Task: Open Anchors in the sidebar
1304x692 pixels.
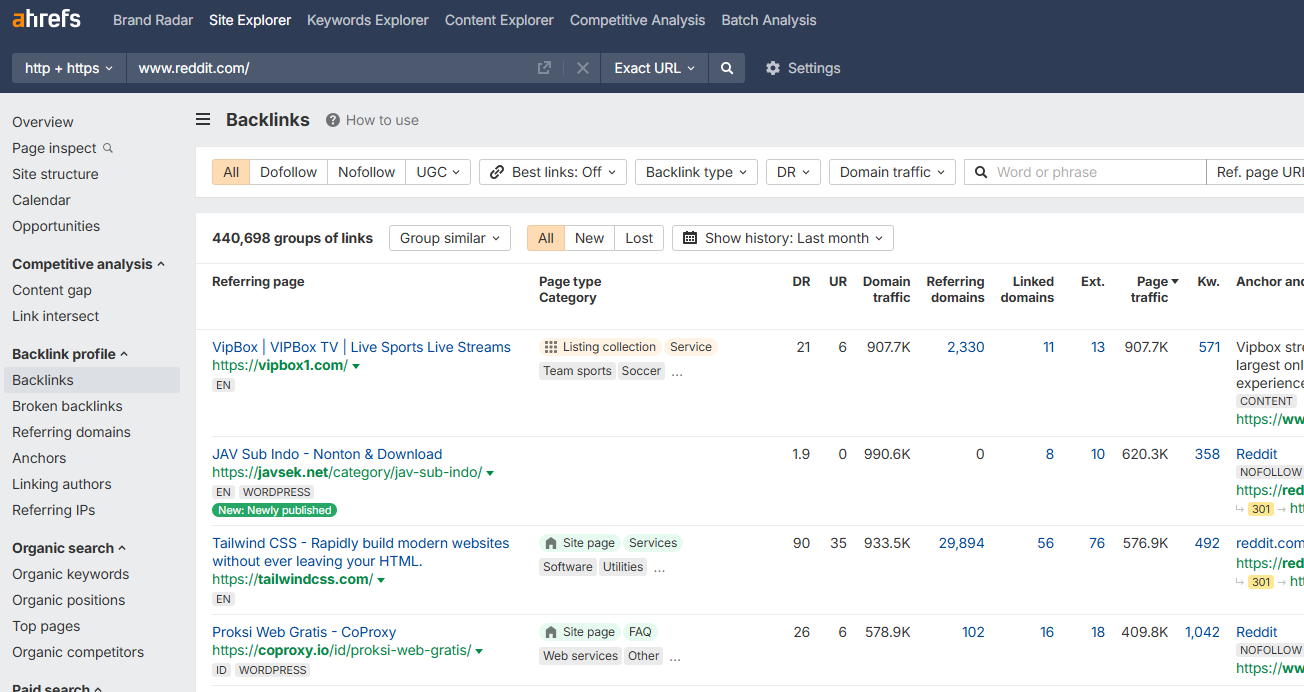Action: click(x=39, y=458)
